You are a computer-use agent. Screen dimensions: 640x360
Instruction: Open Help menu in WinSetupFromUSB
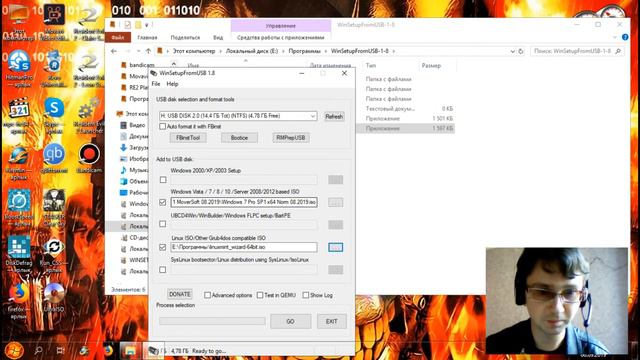[x=172, y=84]
